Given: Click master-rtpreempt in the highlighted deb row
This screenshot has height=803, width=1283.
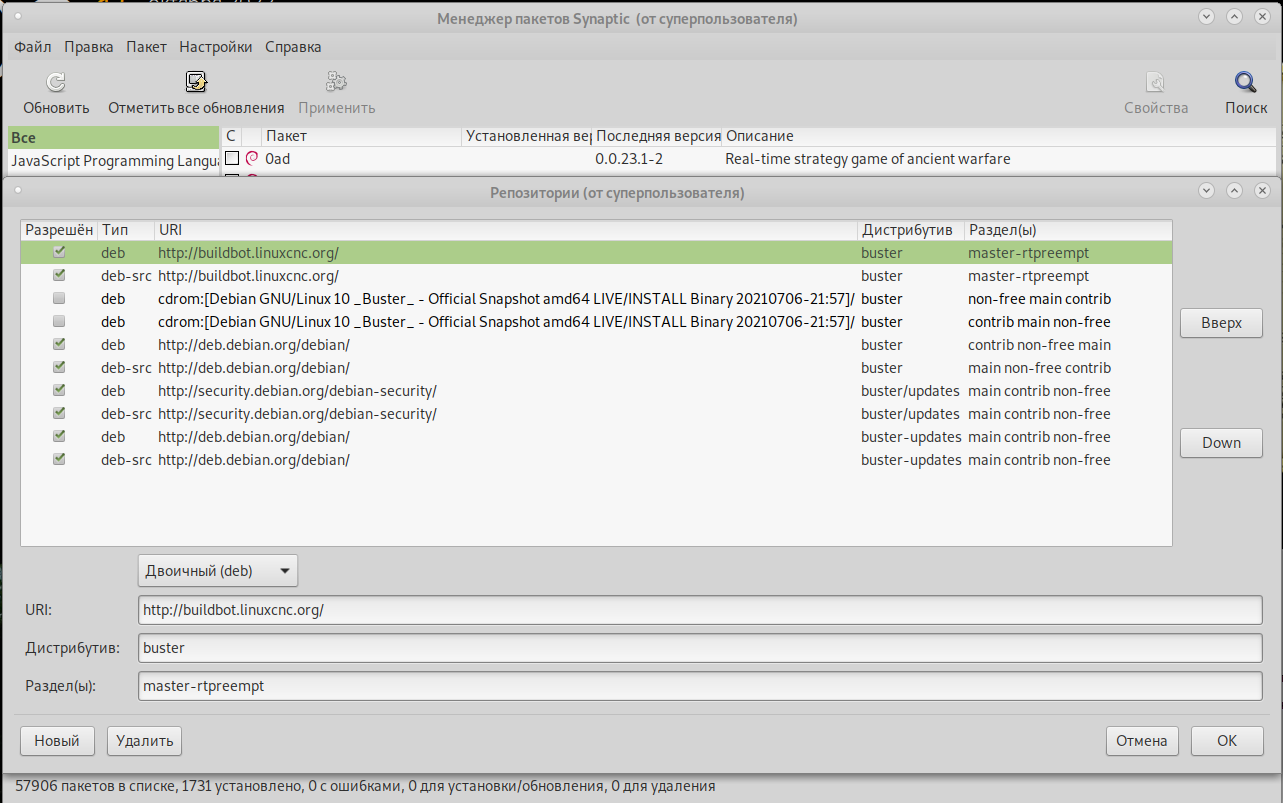Looking at the screenshot, I should click(x=1028, y=252).
